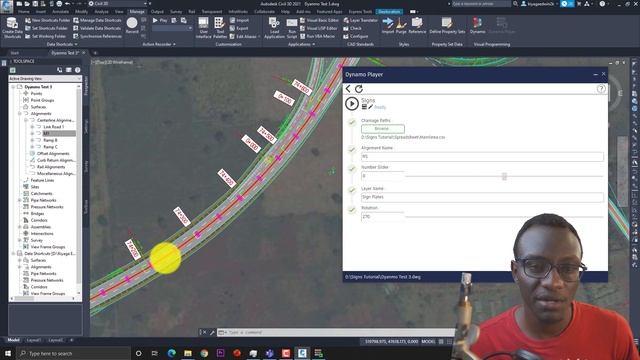Click the command line input

pyautogui.click(x=335, y=332)
